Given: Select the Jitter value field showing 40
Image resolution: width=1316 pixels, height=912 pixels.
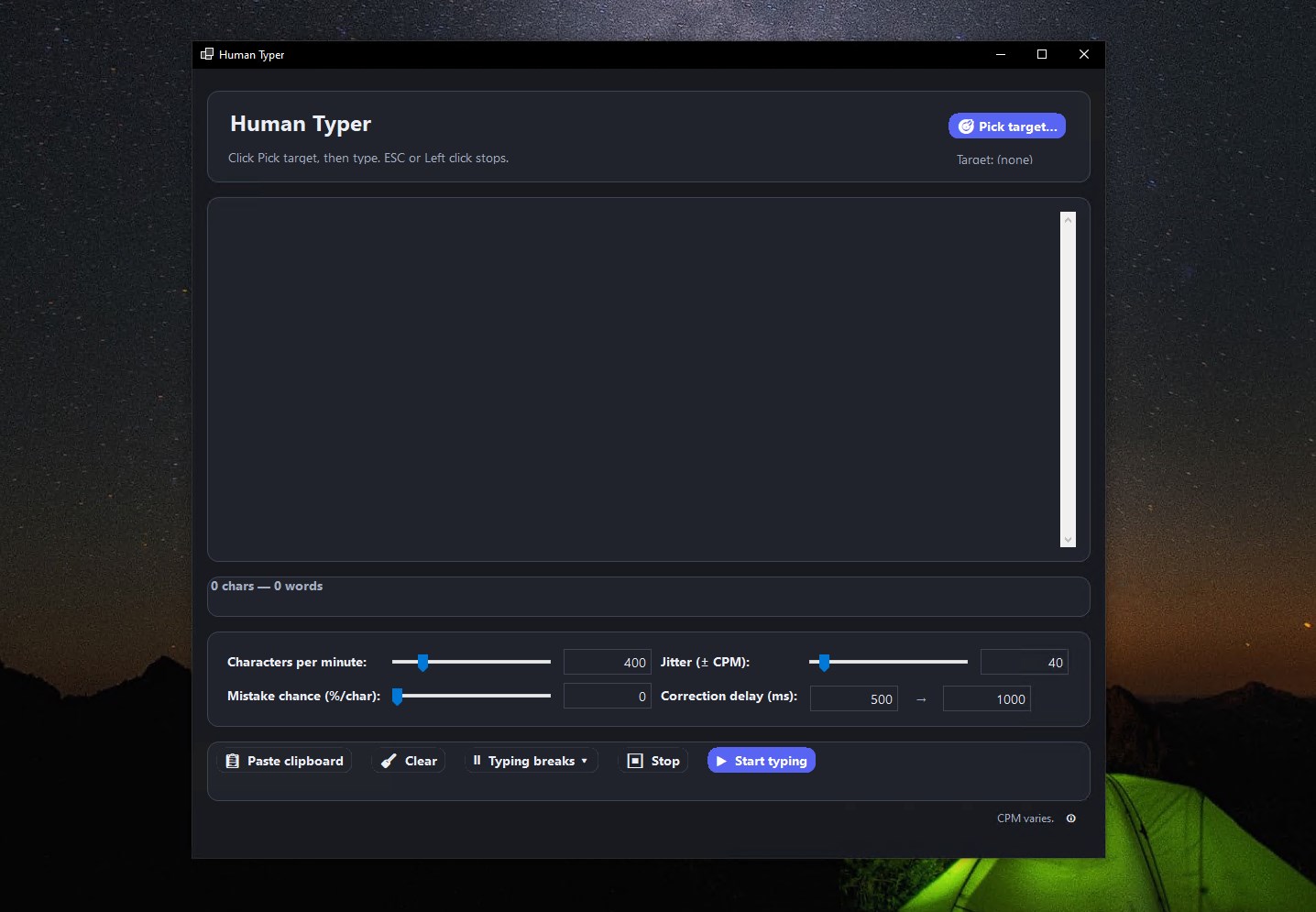Looking at the screenshot, I should (x=1025, y=662).
